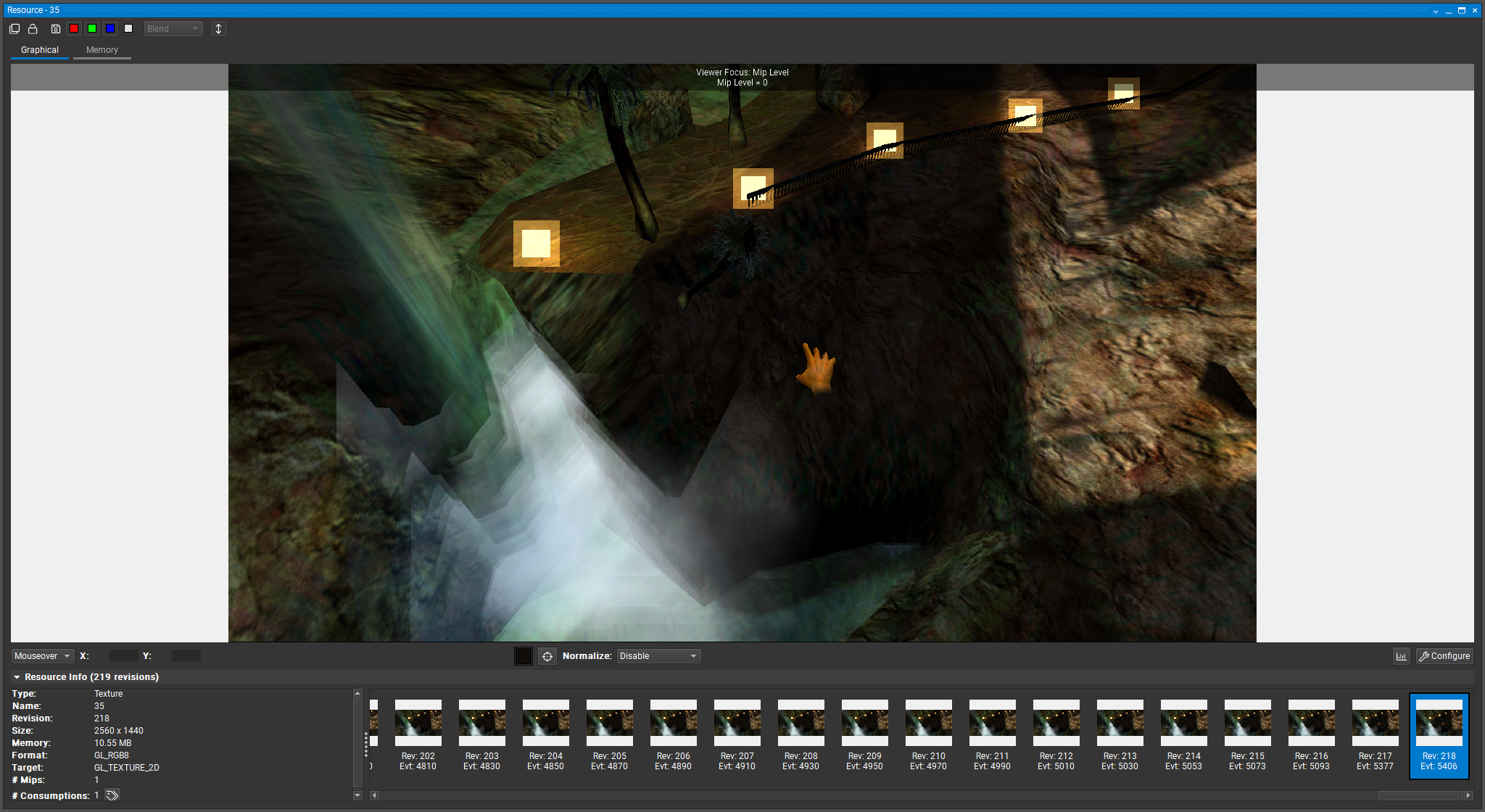Select the Rev: 206 thumbnail
Viewport: 1485px width, 812px height.
pyautogui.click(x=674, y=734)
